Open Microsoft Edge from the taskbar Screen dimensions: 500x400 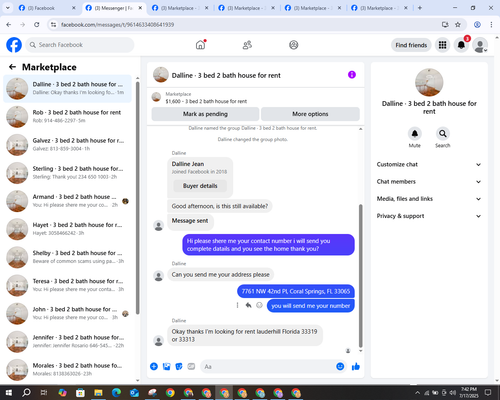point(116,393)
